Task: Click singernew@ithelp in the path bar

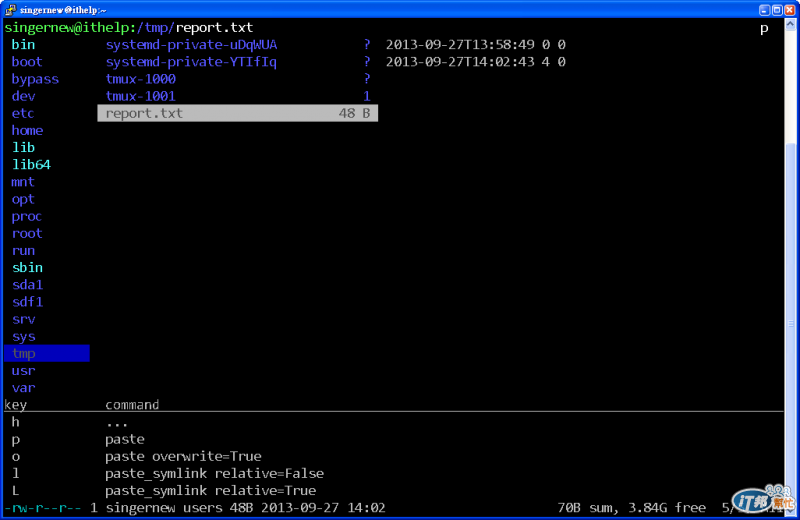Action: click(x=69, y=28)
